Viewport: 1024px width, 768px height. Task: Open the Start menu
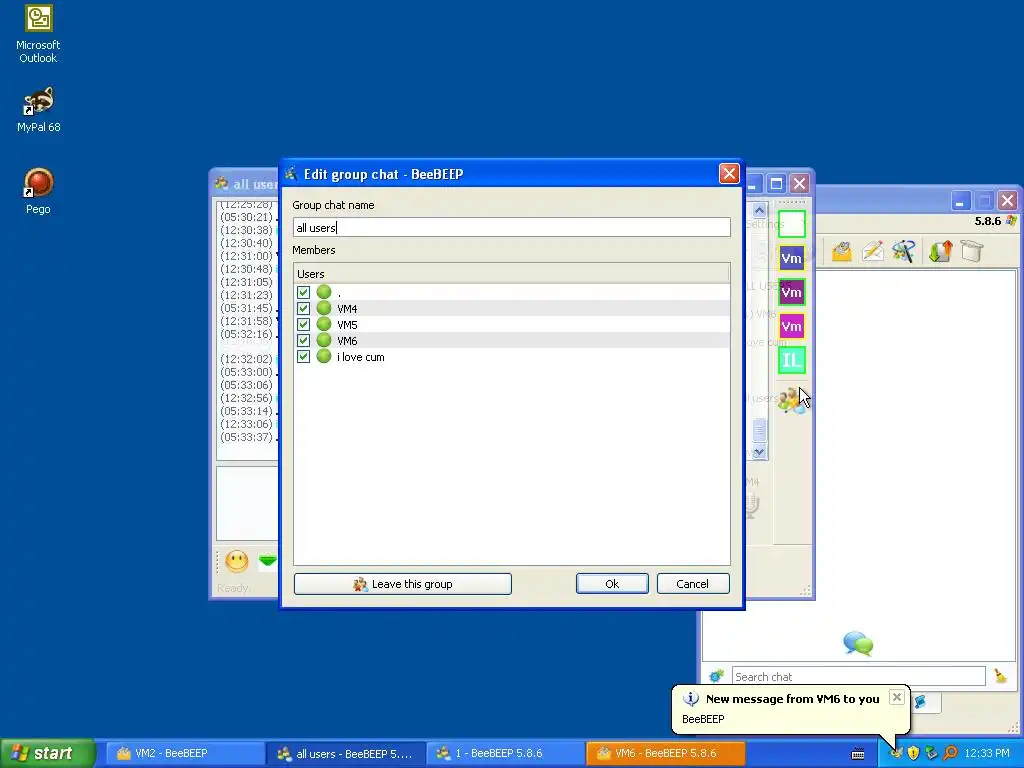point(47,753)
